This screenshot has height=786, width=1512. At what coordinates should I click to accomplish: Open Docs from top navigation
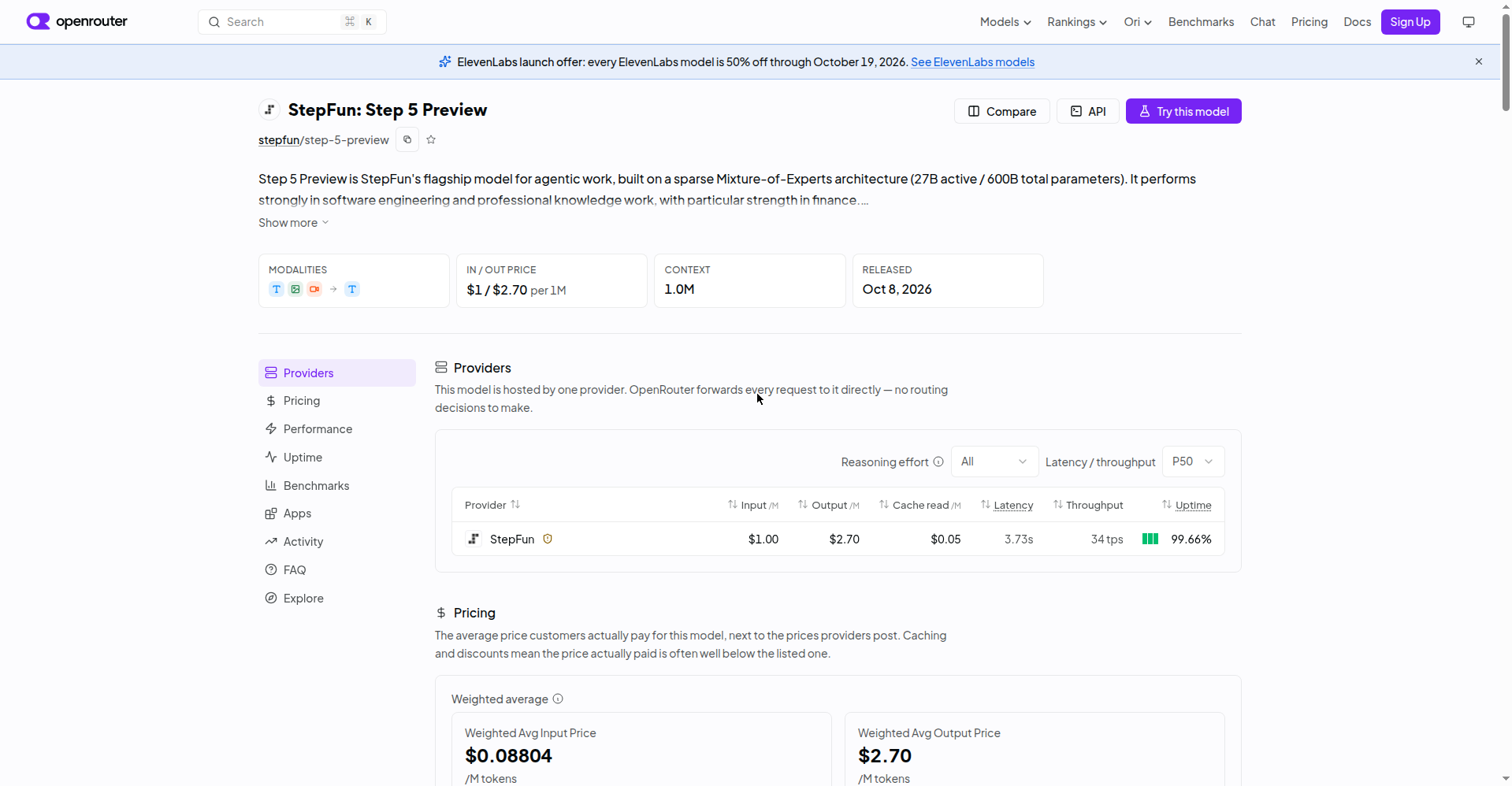pos(1357,22)
